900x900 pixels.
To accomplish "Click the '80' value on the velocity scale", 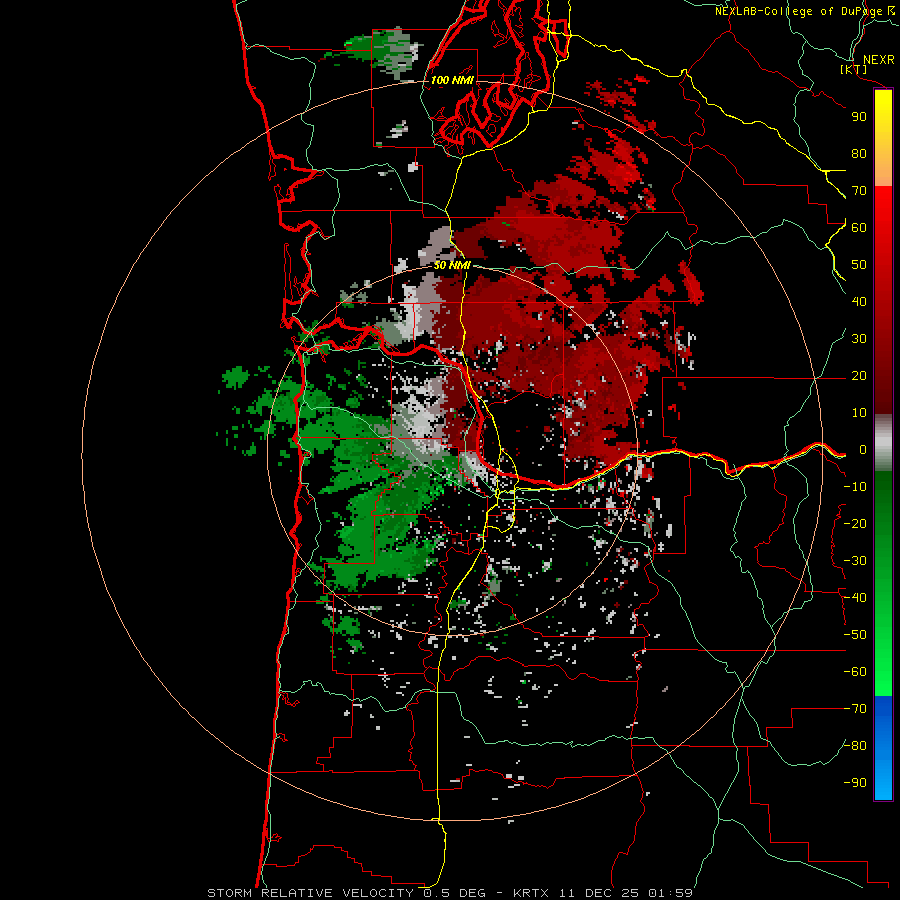I will (x=859, y=153).
